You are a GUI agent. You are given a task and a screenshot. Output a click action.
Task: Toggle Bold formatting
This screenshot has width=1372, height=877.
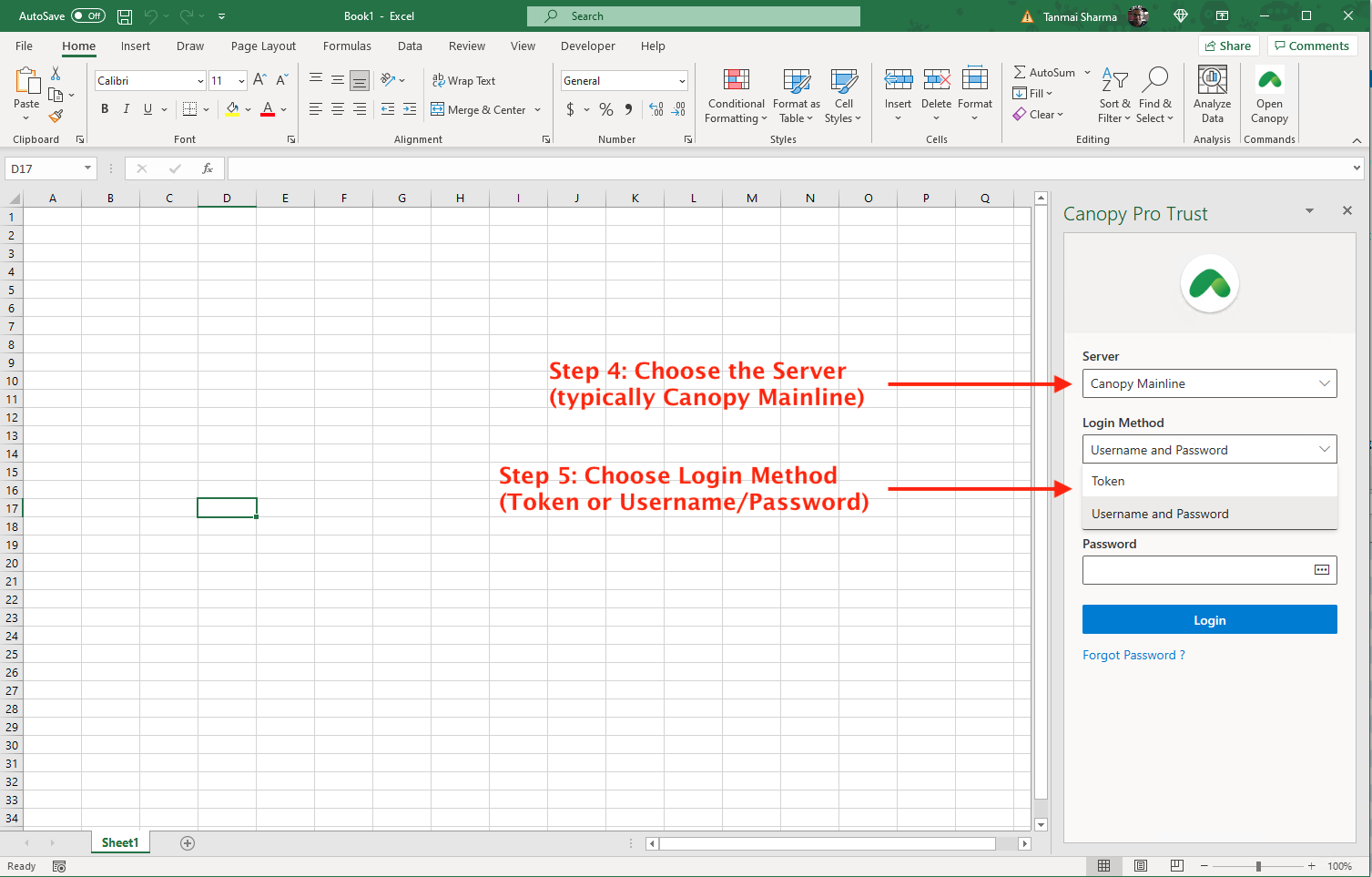click(x=105, y=109)
